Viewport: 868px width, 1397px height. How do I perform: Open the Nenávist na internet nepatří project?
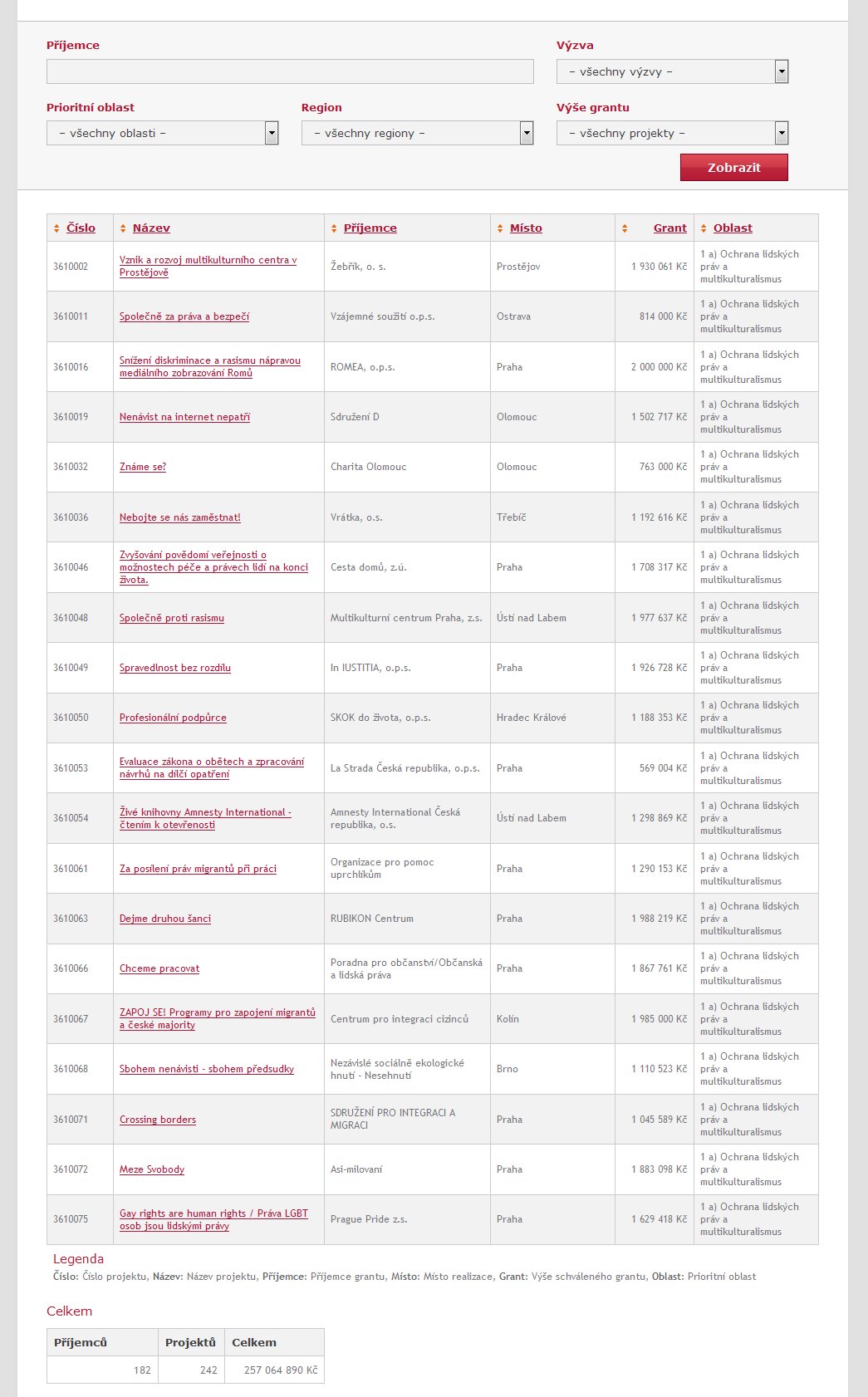pos(184,417)
